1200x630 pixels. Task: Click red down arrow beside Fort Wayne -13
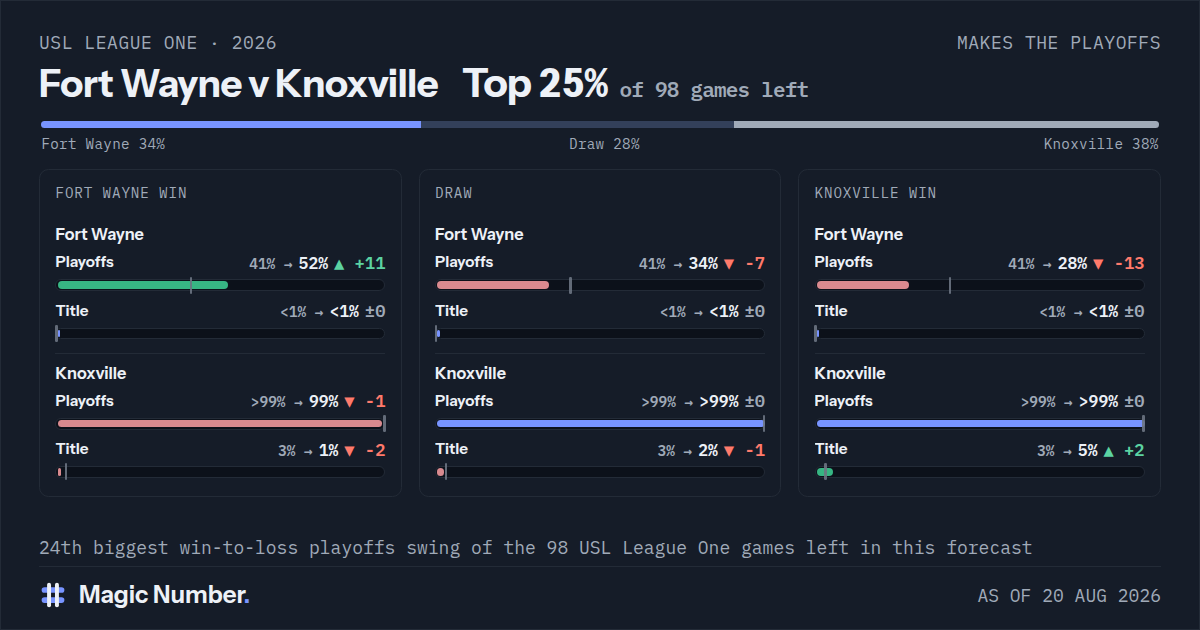click(1099, 264)
